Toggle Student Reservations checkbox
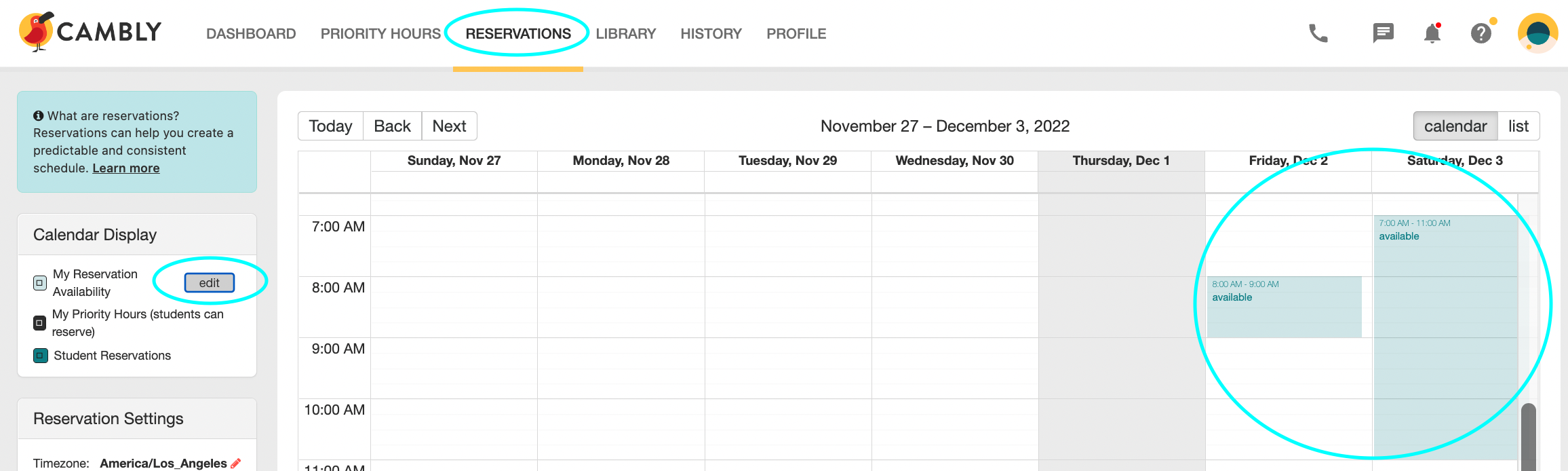This screenshot has width=1568, height=471. [41, 356]
